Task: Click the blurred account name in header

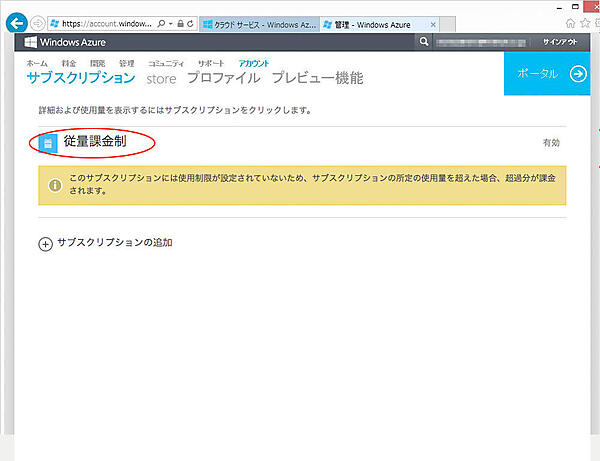Action: click(x=481, y=42)
